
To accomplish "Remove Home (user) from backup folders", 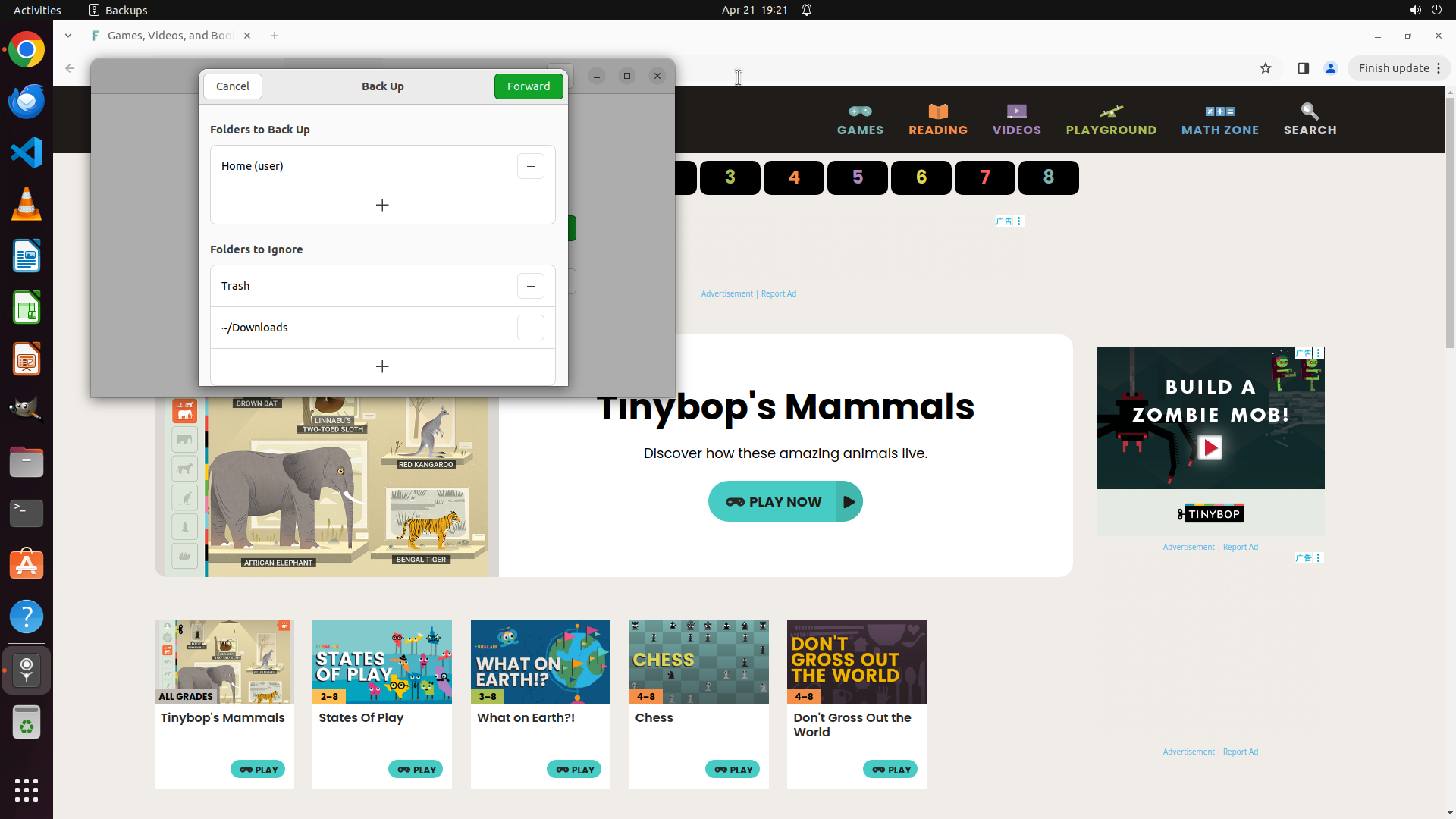I will point(530,166).
